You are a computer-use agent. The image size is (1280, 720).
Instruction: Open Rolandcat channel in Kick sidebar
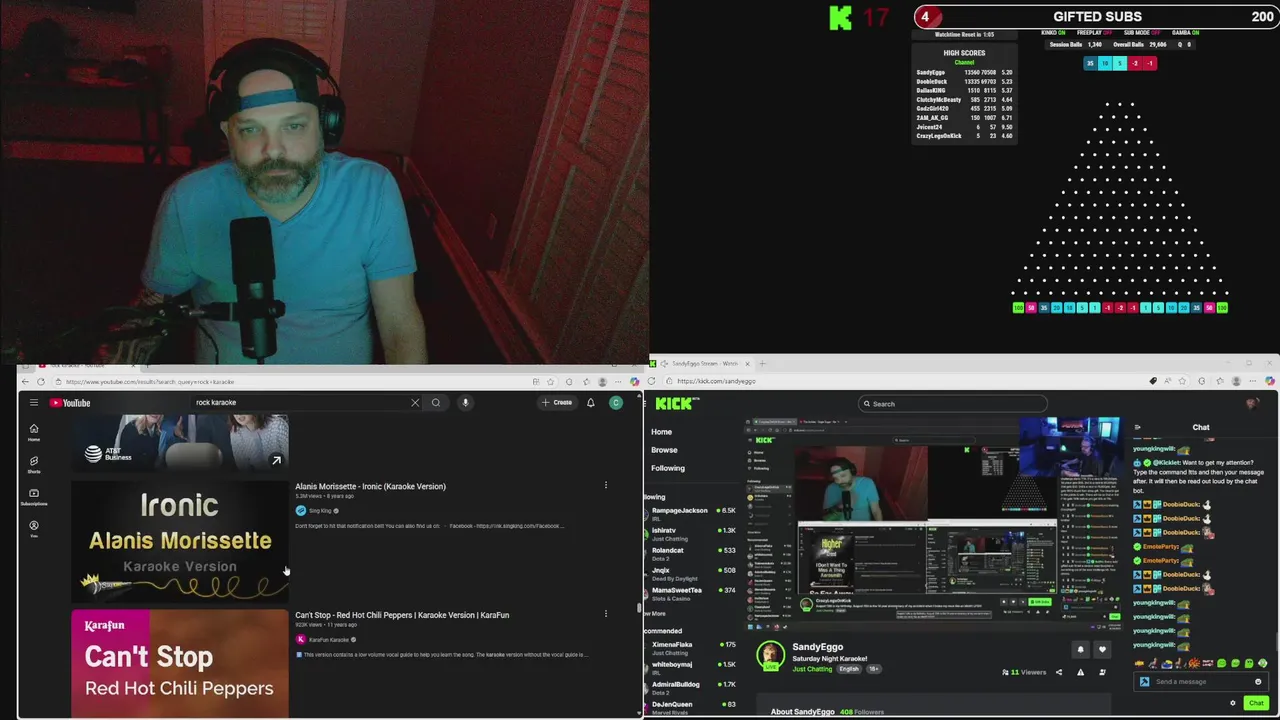click(692, 553)
